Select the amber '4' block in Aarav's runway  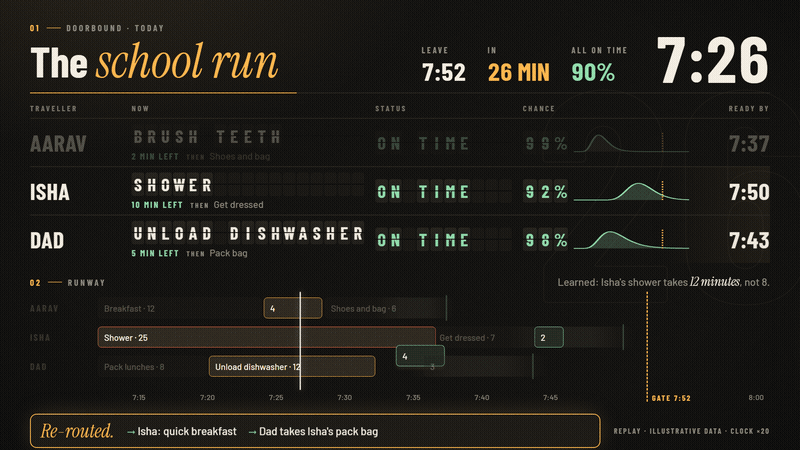(293, 309)
